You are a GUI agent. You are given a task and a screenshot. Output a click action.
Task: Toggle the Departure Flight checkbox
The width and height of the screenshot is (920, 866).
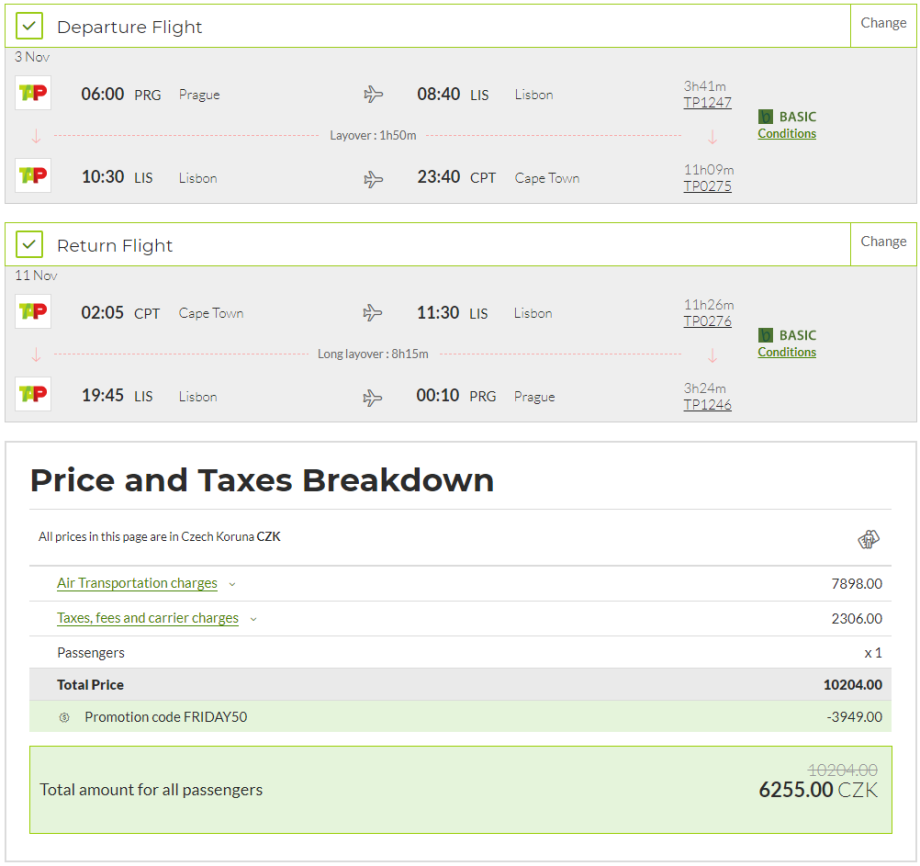30,26
